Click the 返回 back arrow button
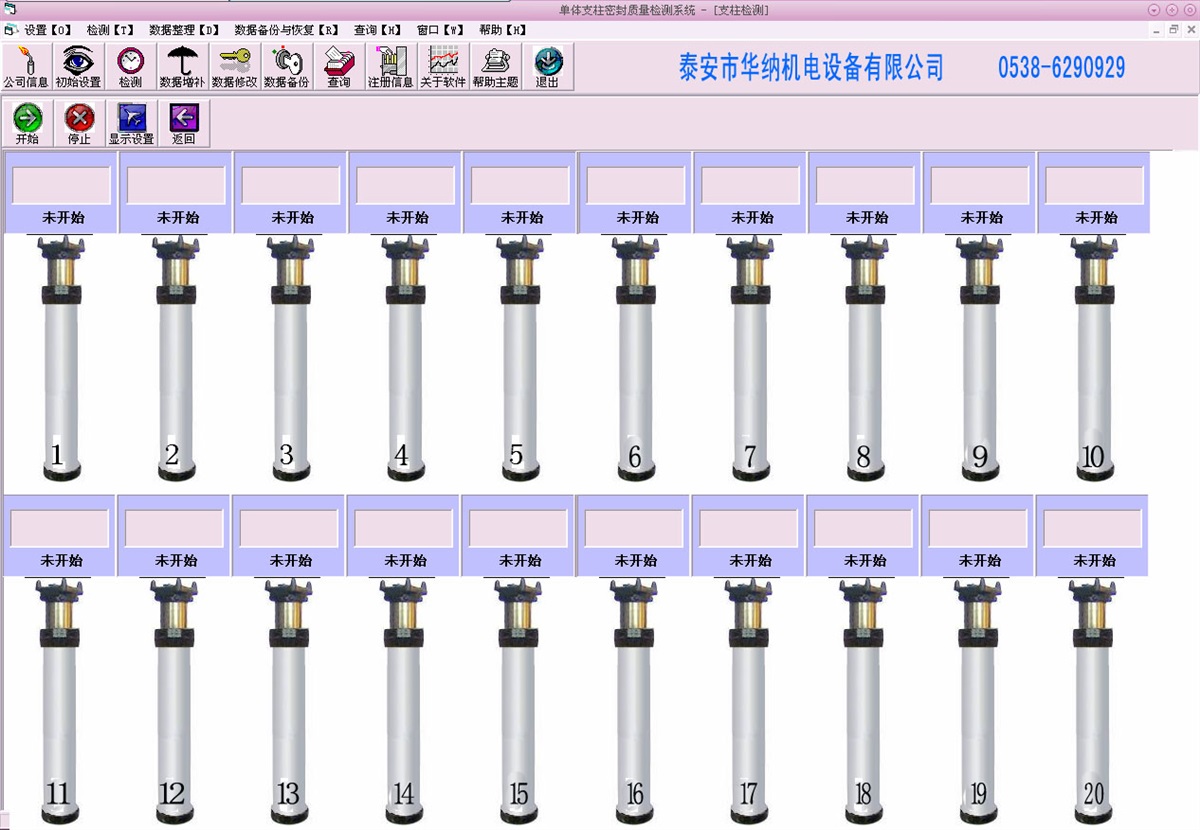 (x=183, y=124)
